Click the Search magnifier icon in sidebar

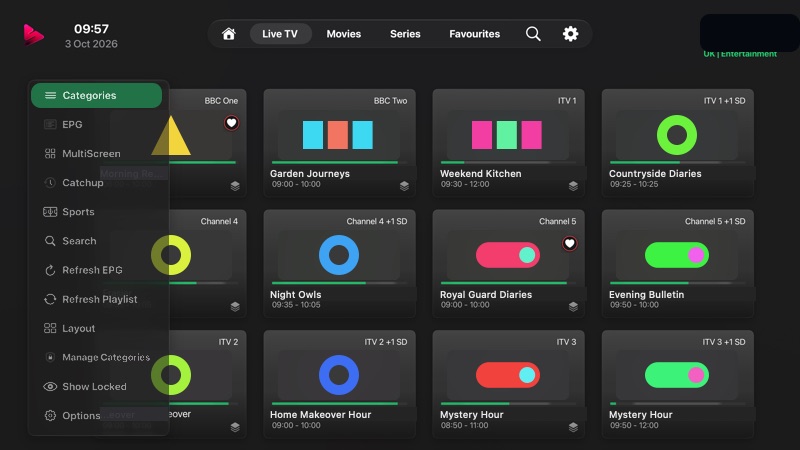50,241
